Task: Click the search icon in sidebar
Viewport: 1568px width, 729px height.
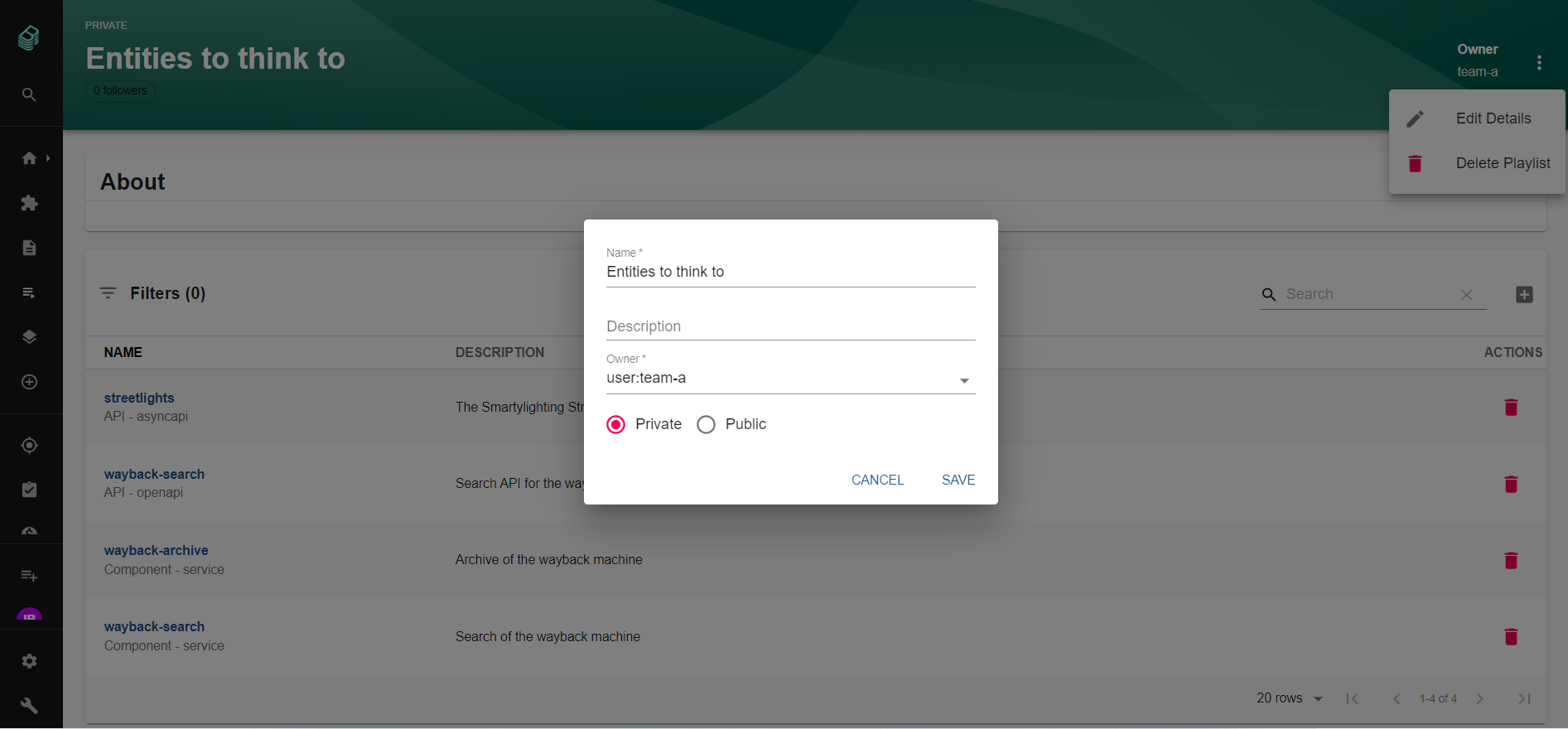Action: [x=29, y=94]
